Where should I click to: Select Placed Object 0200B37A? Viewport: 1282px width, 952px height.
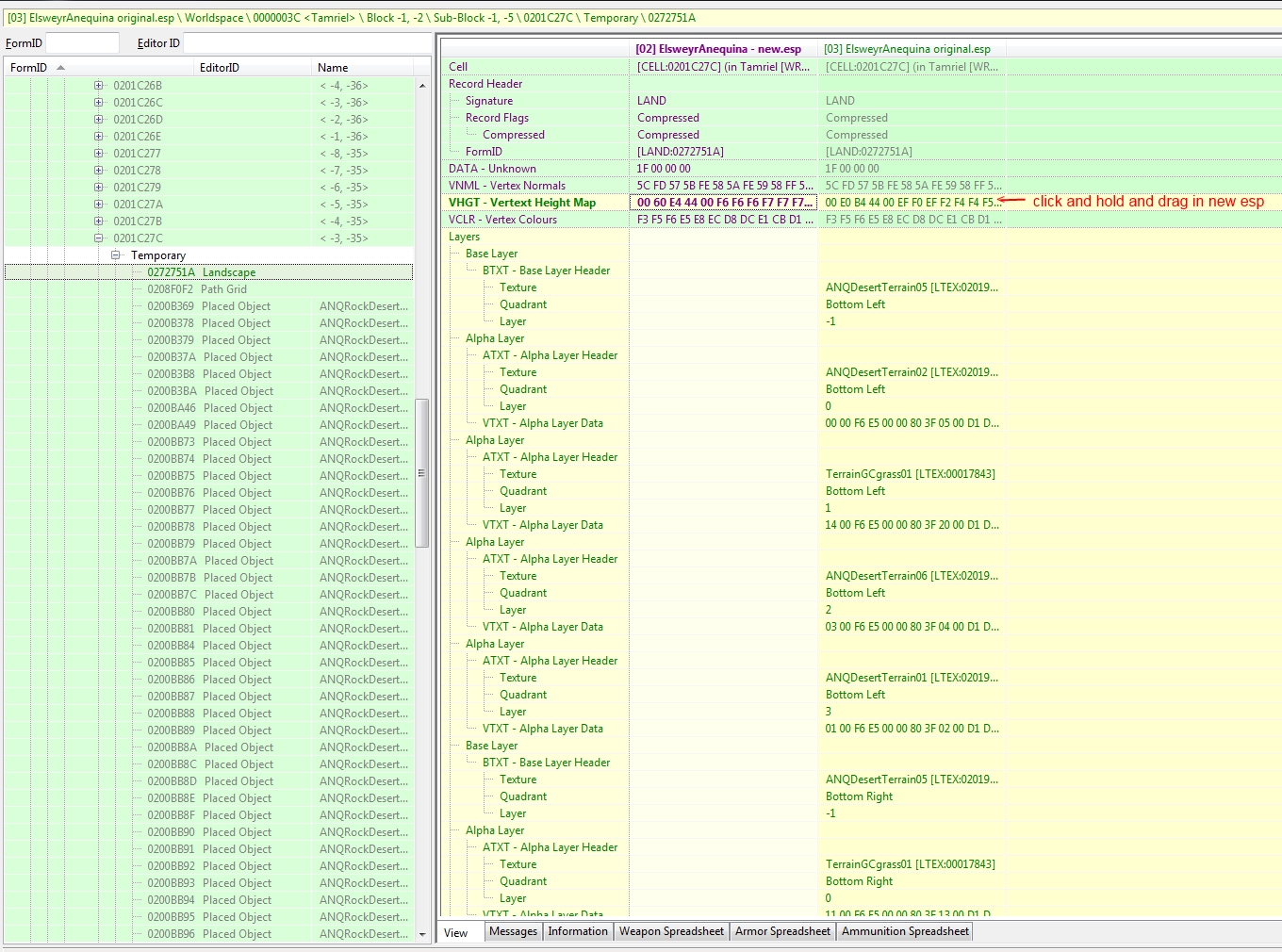click(x=208, y=357)
